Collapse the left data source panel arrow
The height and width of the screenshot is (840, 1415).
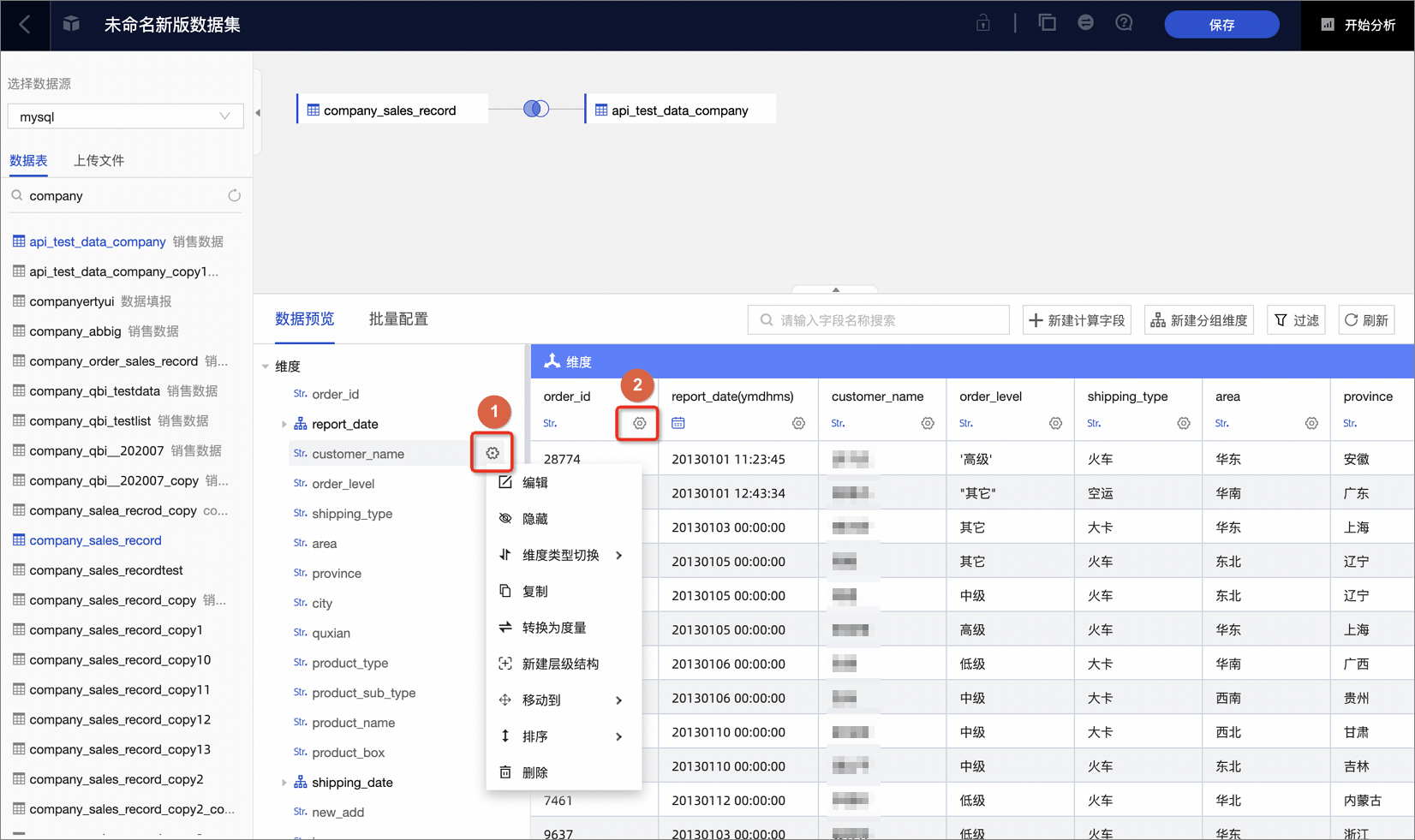click(258, 112)
